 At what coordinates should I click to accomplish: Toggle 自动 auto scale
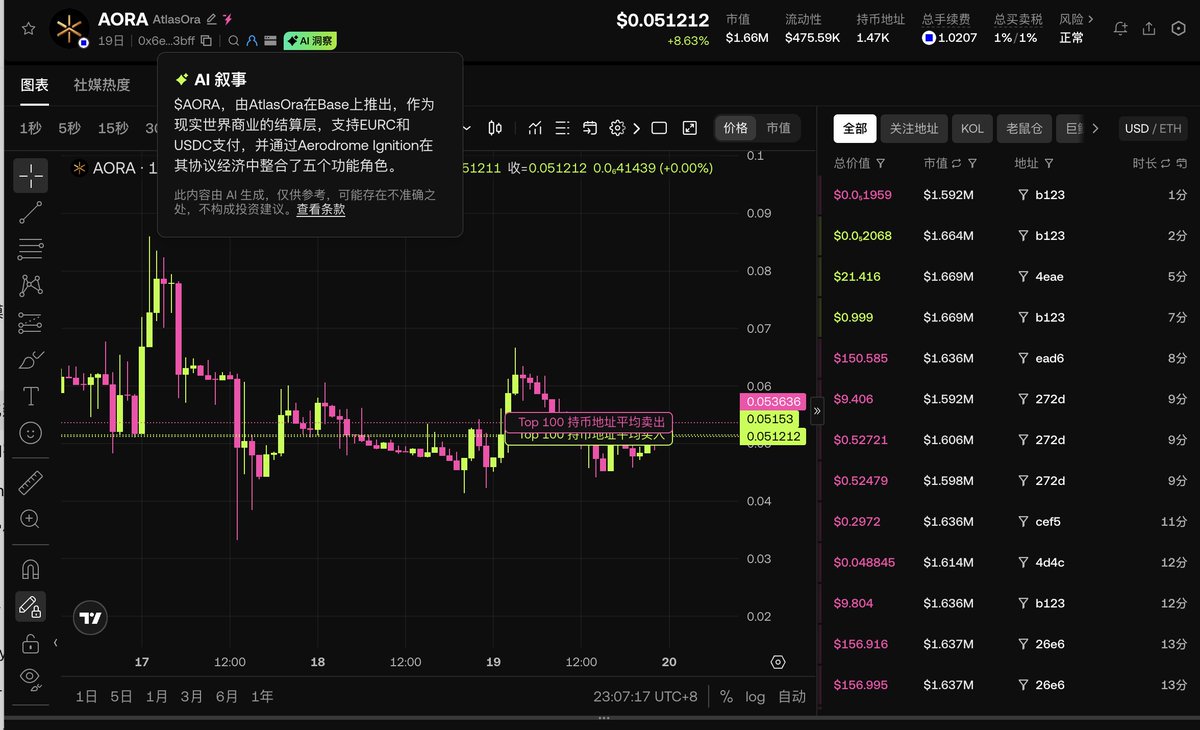(792, 696)
